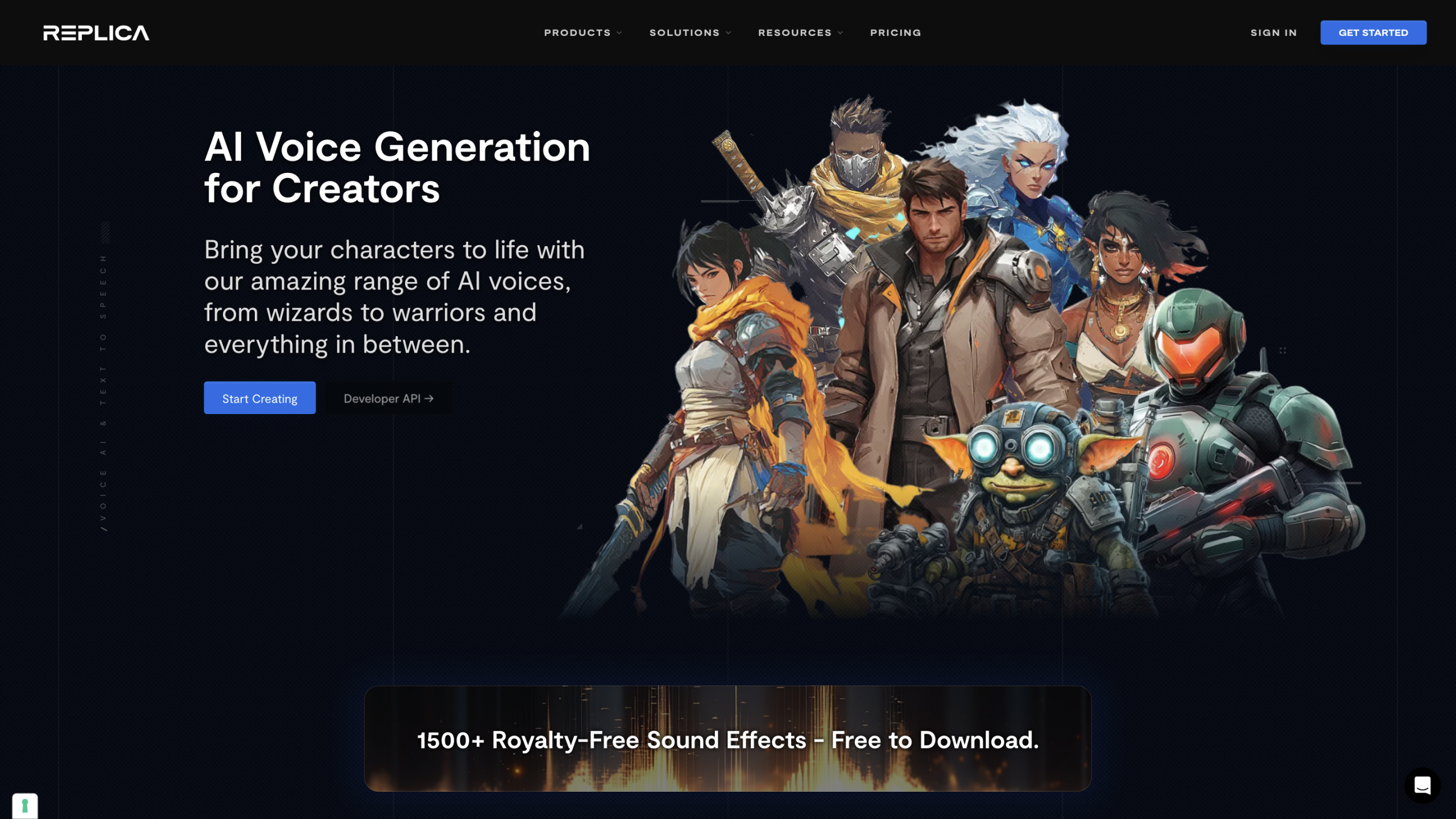The image size is (1456, 819).
Task: Click the arrow icon beside Developer API
Action: [429, 399]
